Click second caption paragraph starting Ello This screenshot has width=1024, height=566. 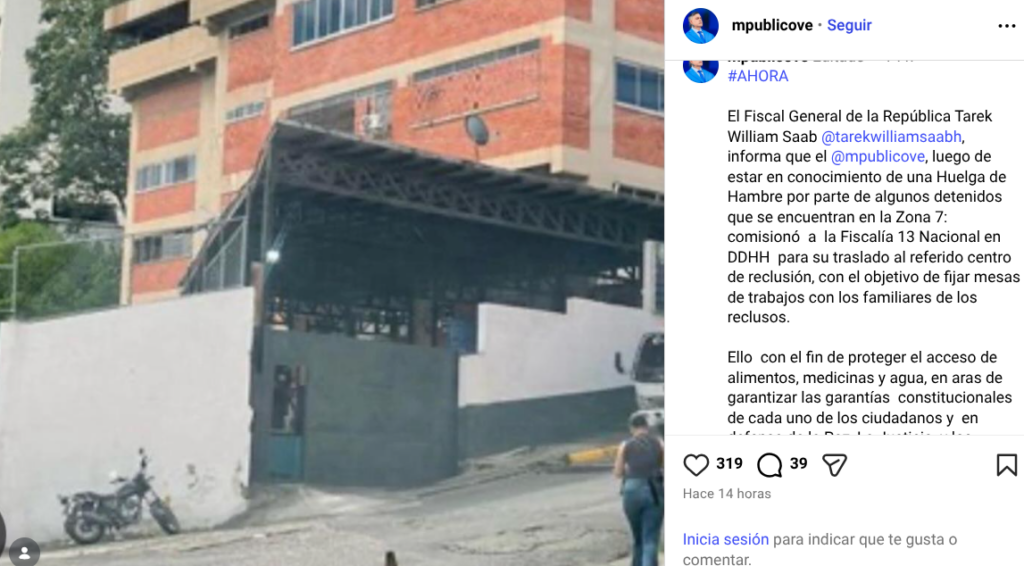(870, 388)
